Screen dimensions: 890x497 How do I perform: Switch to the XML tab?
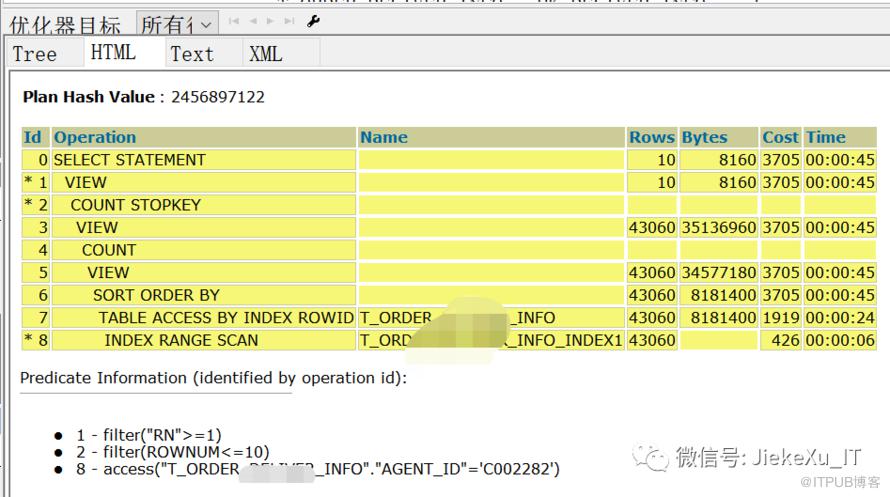click(266, 54)
